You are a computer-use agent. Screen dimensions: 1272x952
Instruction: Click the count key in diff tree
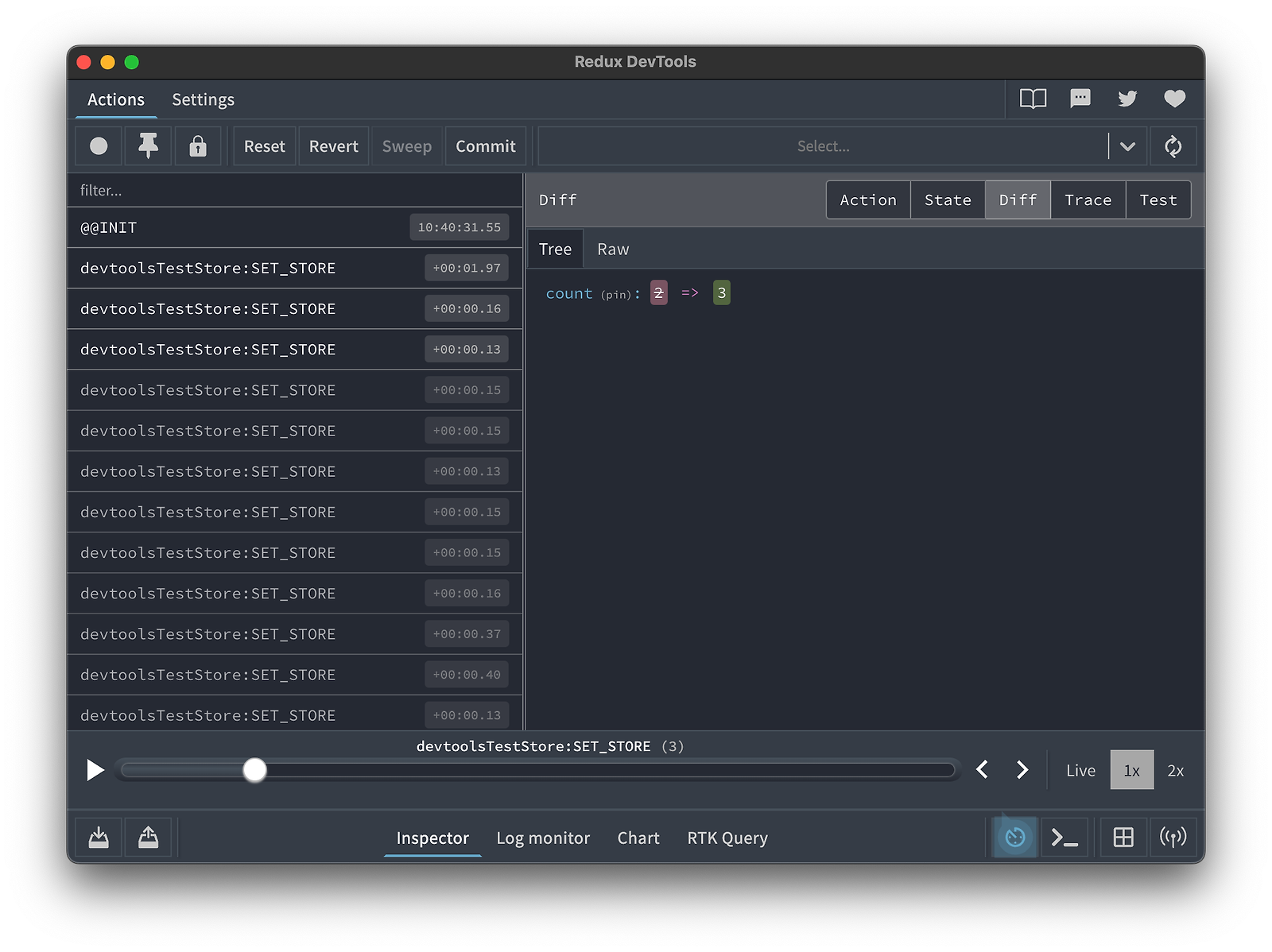(568, 293)
